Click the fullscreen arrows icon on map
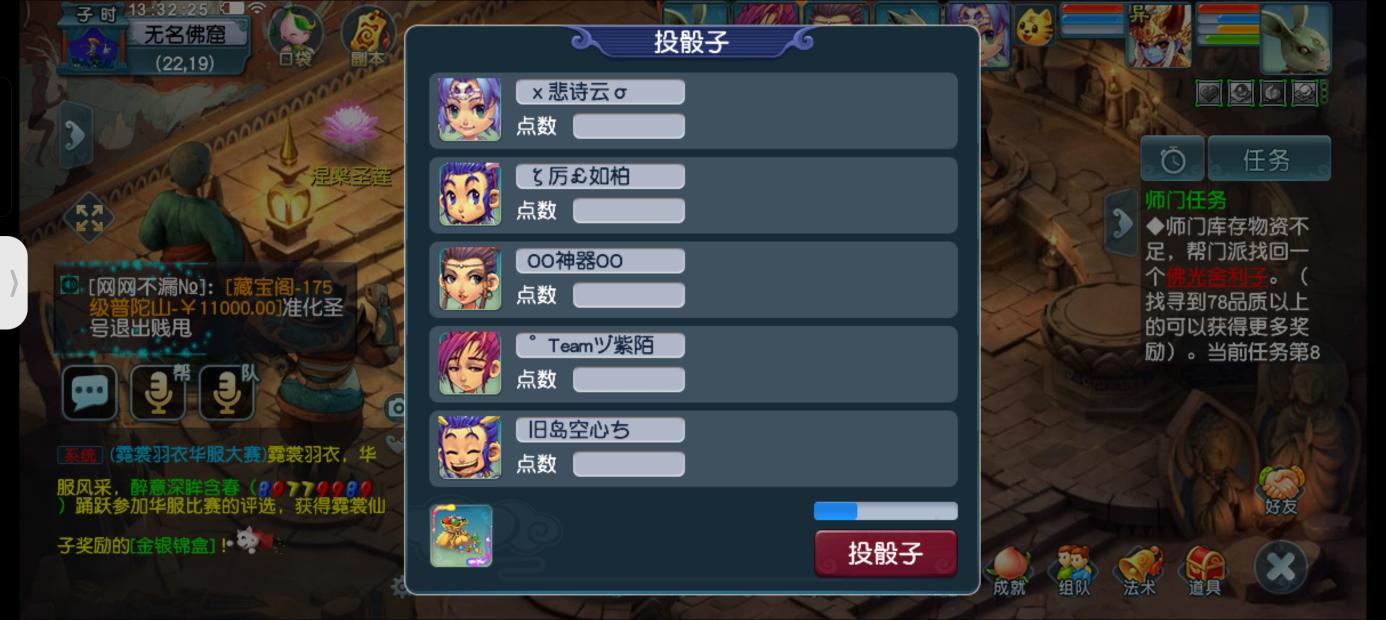The width and height of the screenshot is (1386, 620). point(89,218)
